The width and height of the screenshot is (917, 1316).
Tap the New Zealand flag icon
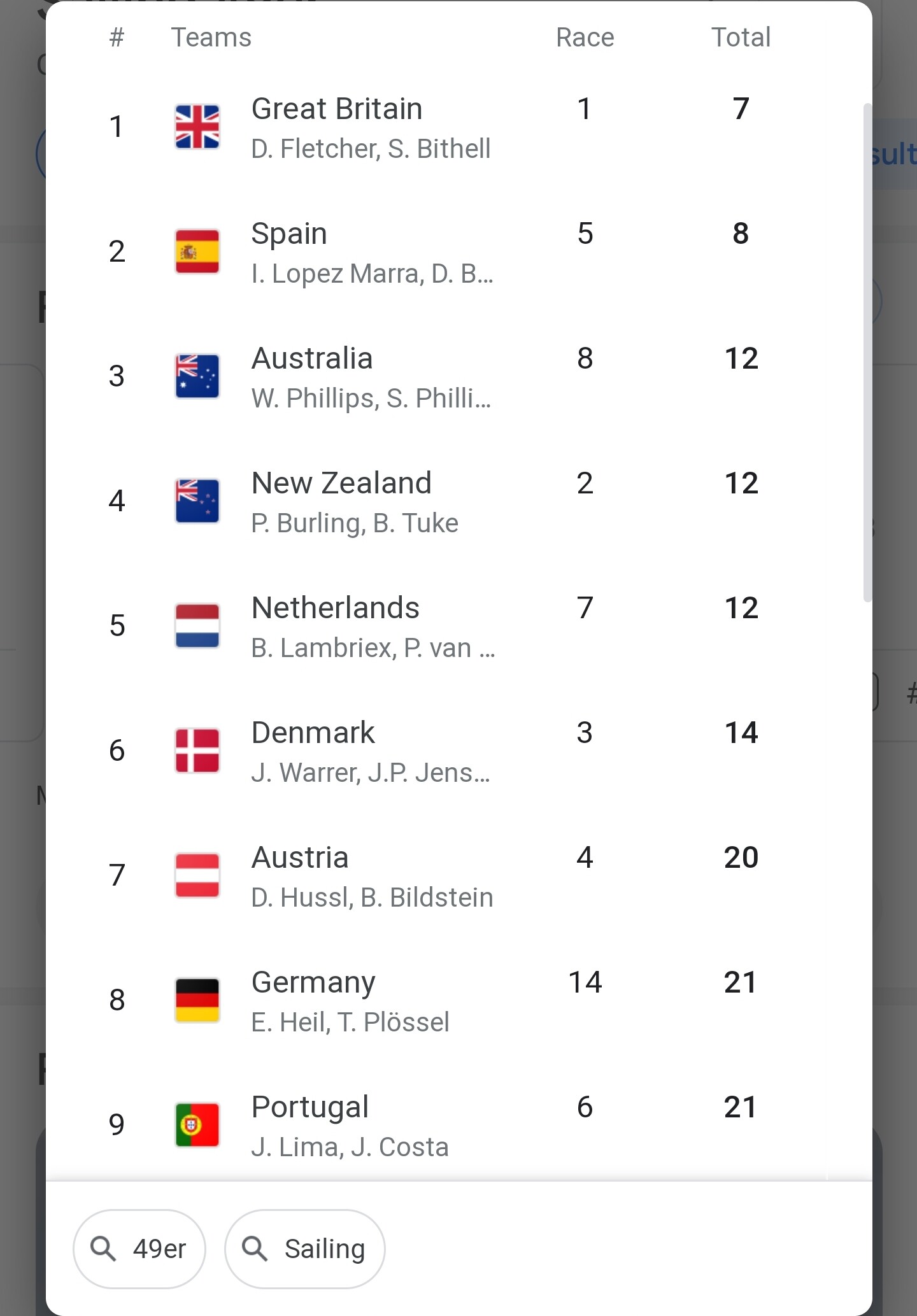pyautogui.click(x=197, y=501)
